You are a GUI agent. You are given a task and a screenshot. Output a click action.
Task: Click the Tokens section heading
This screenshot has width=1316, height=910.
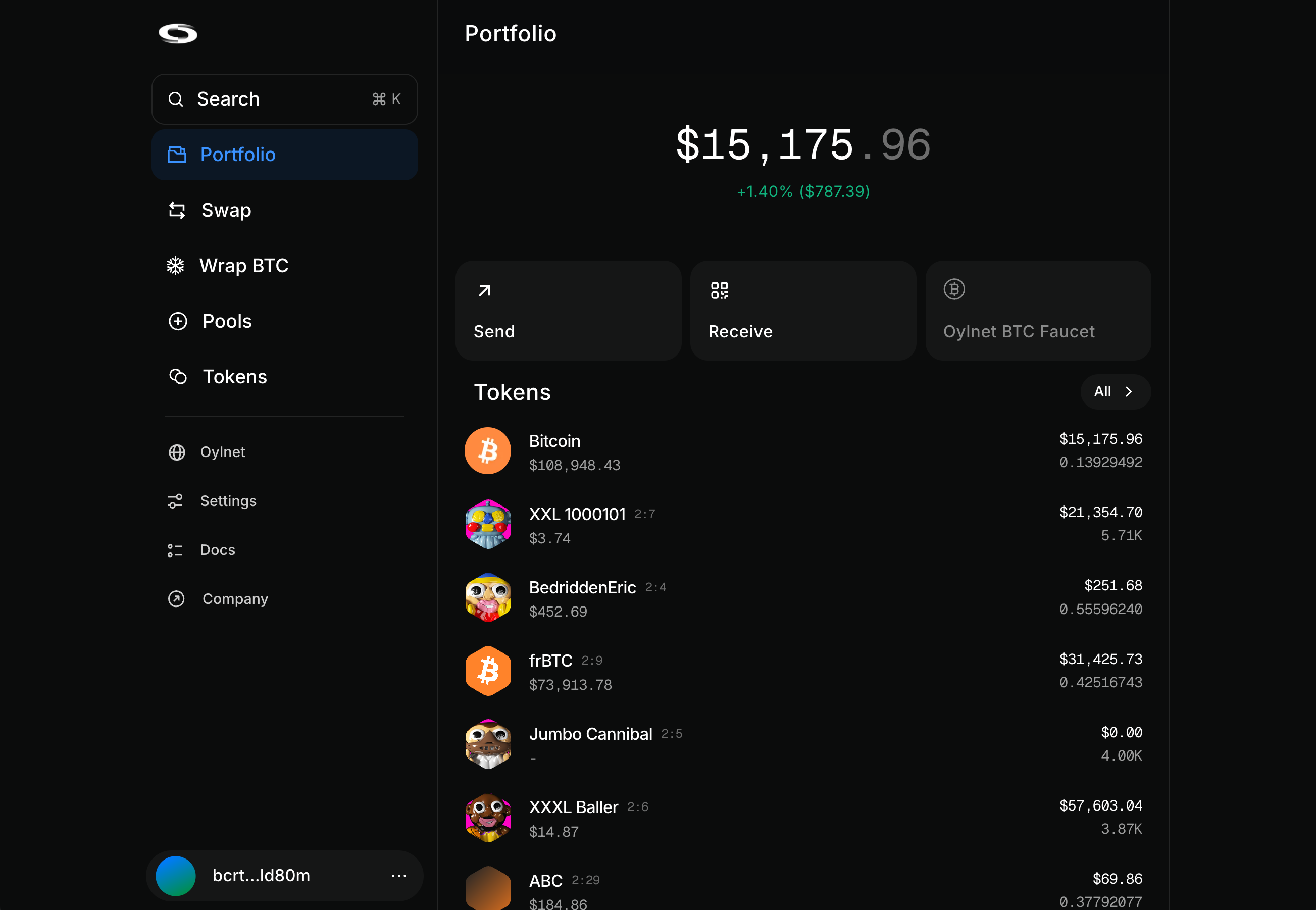click(512, 392)
